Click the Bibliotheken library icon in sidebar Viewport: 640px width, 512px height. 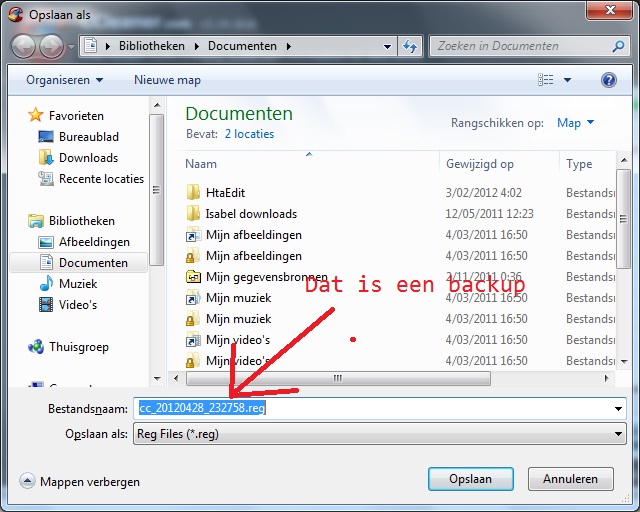tap(36, 221)
